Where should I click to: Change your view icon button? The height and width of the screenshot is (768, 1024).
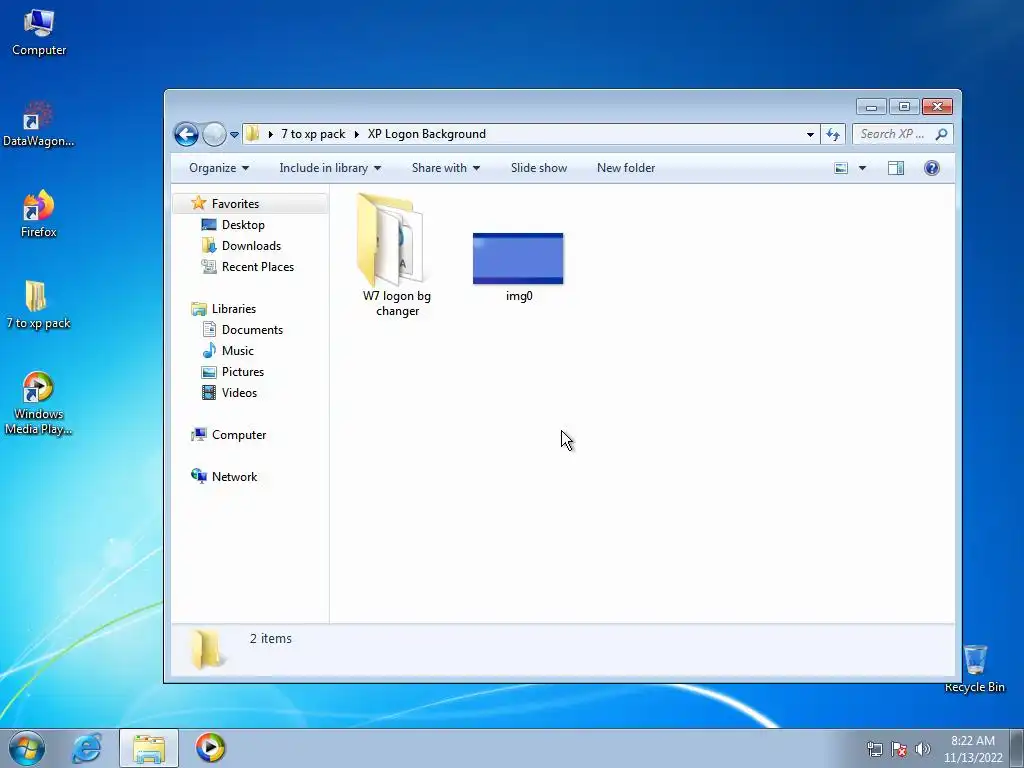pyautogui.click(x=841, y=168)
